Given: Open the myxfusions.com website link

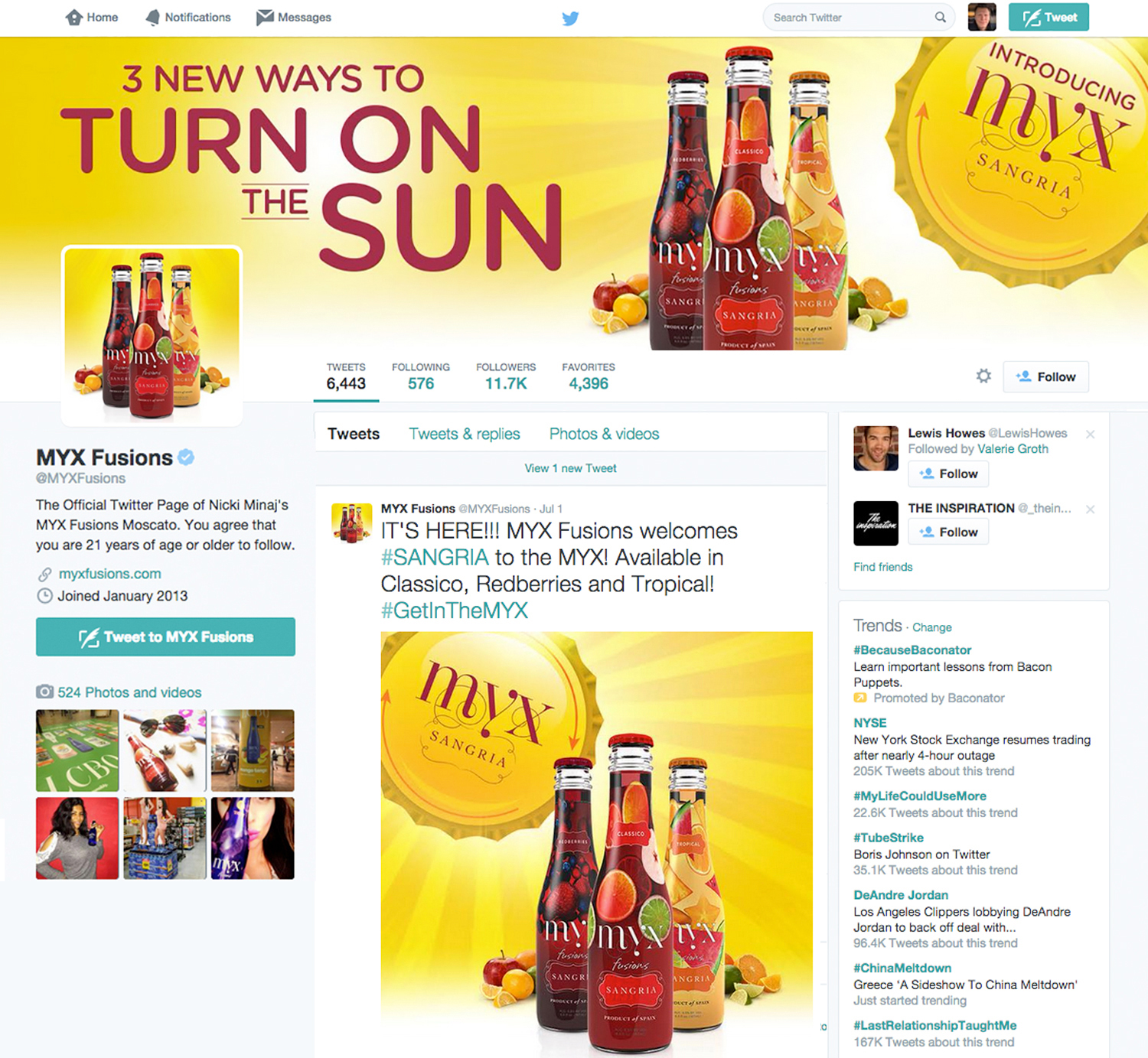Looking at the screenshot, I should [110, 574].
